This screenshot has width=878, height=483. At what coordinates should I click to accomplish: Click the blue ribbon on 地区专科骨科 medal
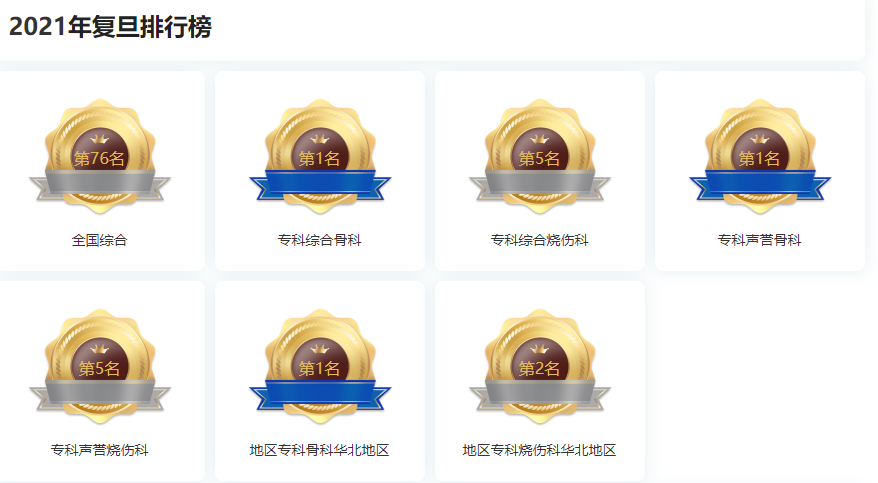coord(320,394)
